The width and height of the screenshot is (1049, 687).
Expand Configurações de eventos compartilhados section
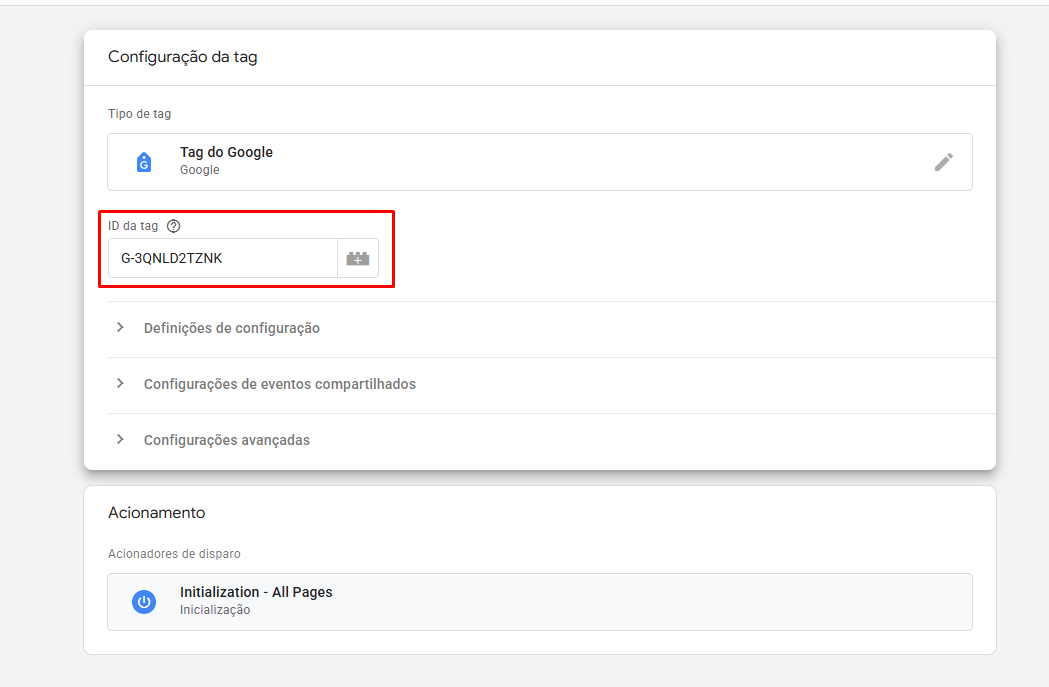(551, 385)
